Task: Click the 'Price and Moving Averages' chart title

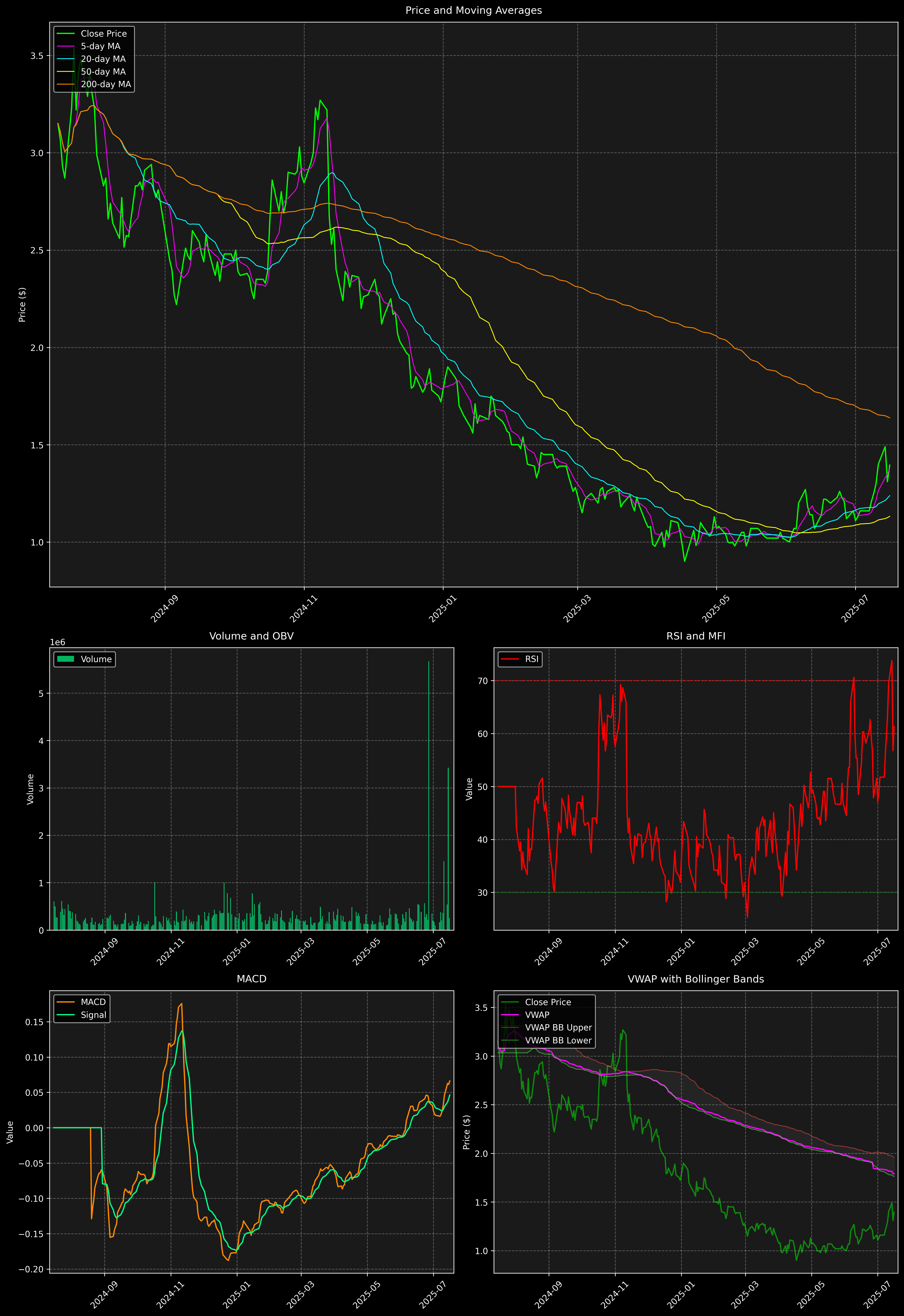Action: click(x=473, y=10)
